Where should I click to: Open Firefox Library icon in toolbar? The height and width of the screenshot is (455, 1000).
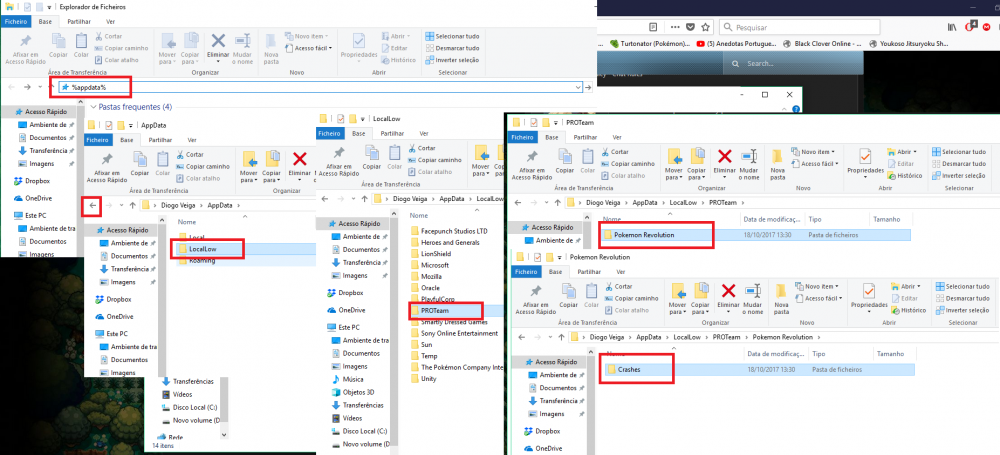point(952,27)
